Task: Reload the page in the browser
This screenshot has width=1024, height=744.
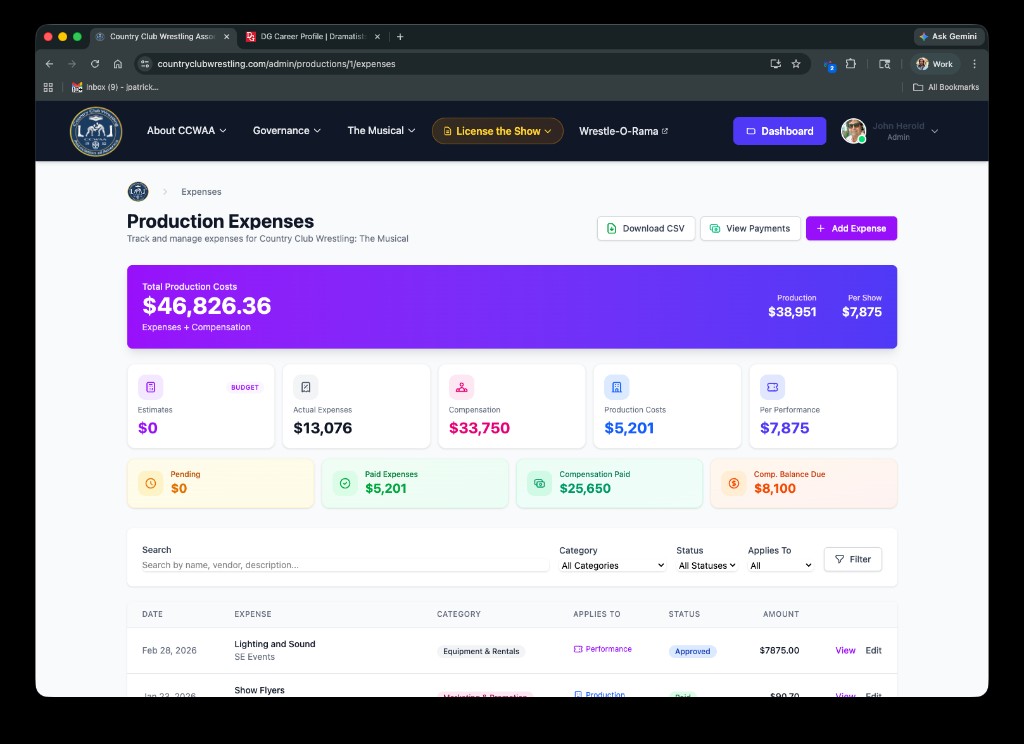Action: click(95, 64)
